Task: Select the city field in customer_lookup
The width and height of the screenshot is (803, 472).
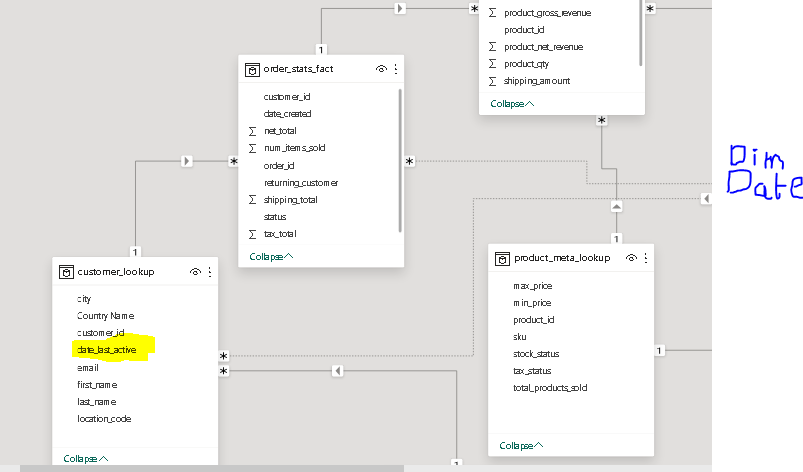Action: pyautogui.click(x=84, y=299)
